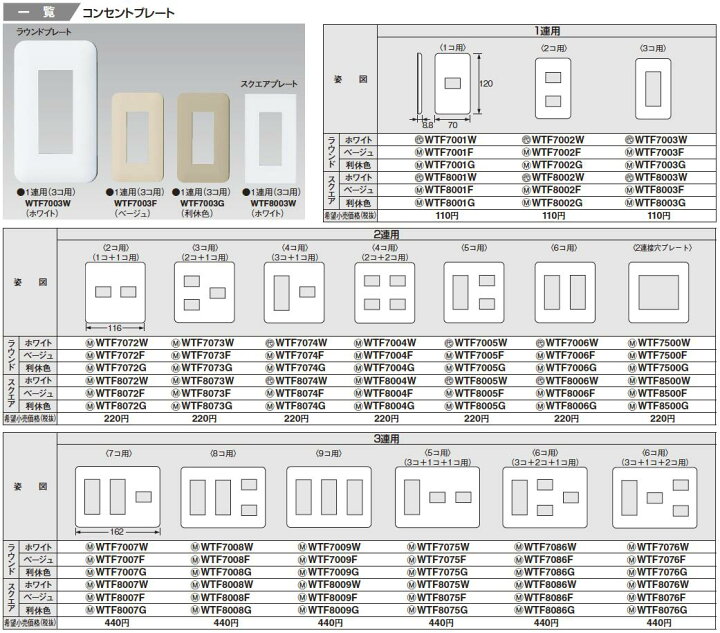This screenshot has height=633, width=720.
Task: Click model number WTF7074G
Action: [300, 368]
